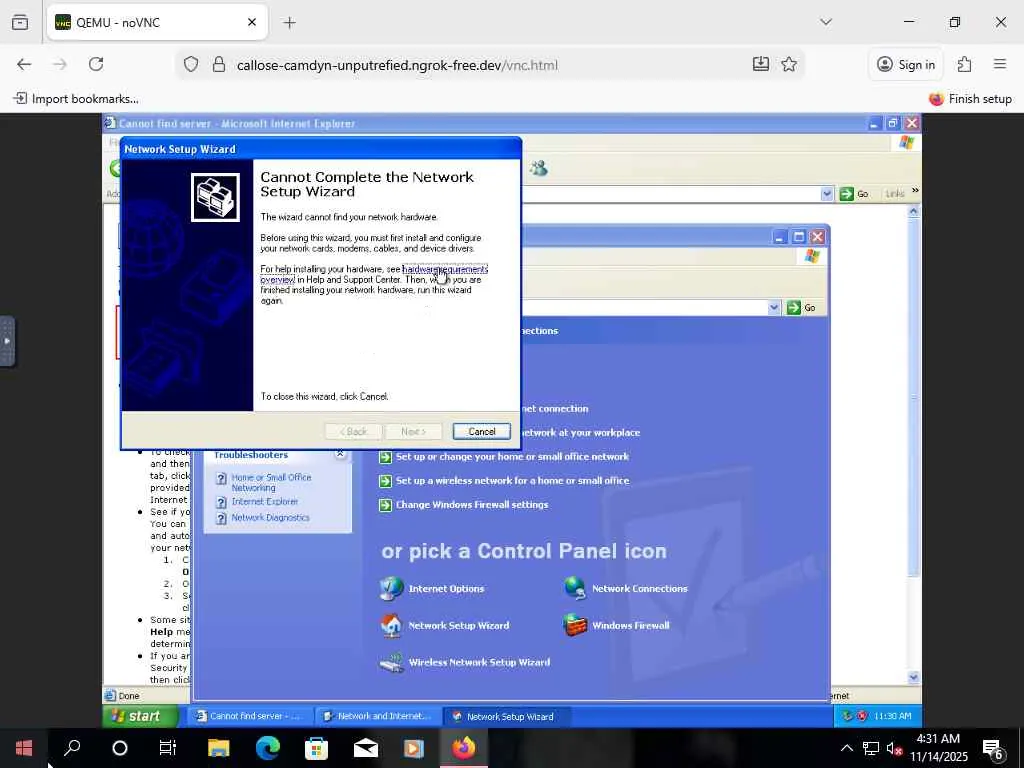Click Go button in Control Panel address bar
This screenshot has height=768, width=1024.
(802, 308)
